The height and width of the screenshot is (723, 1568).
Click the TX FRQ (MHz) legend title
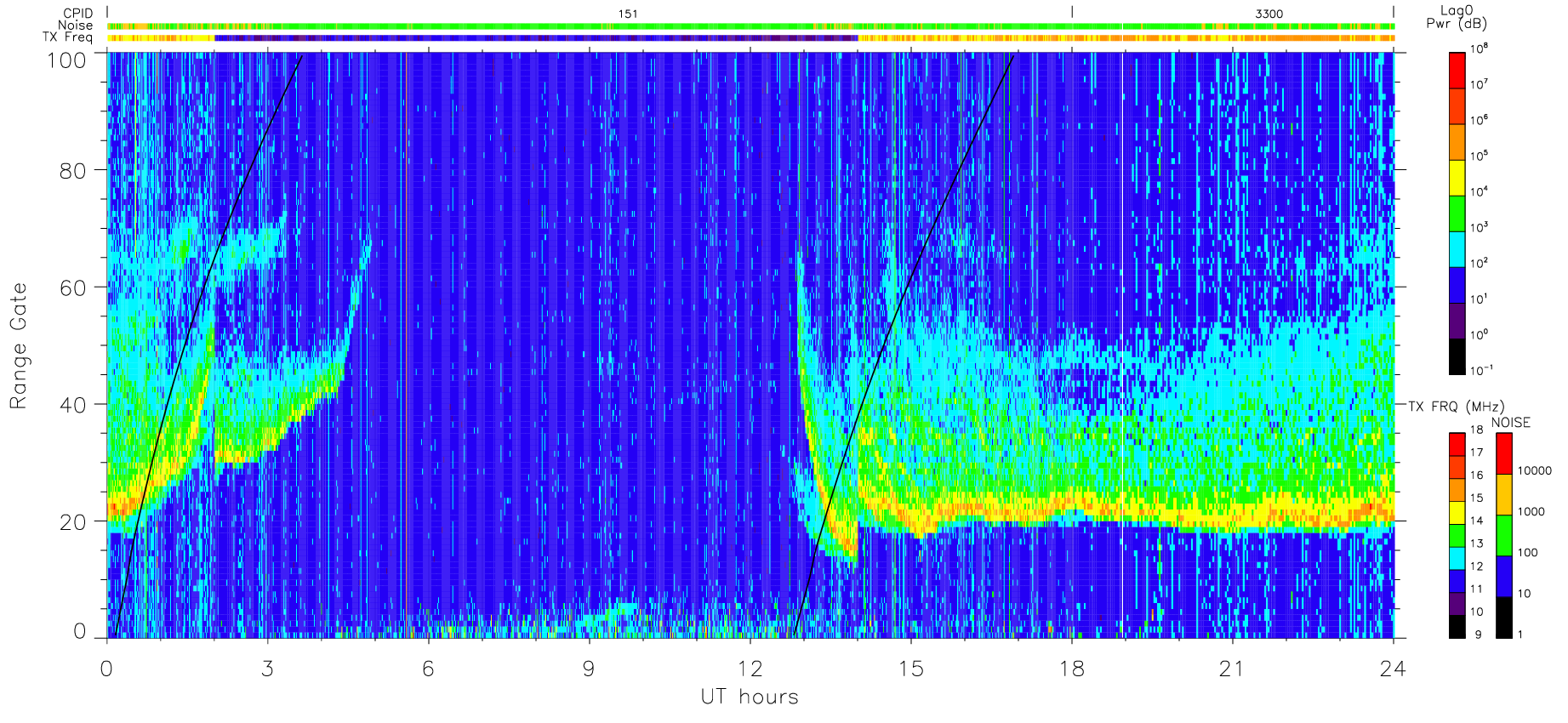pyautogui.click(x=1456, y=407)
